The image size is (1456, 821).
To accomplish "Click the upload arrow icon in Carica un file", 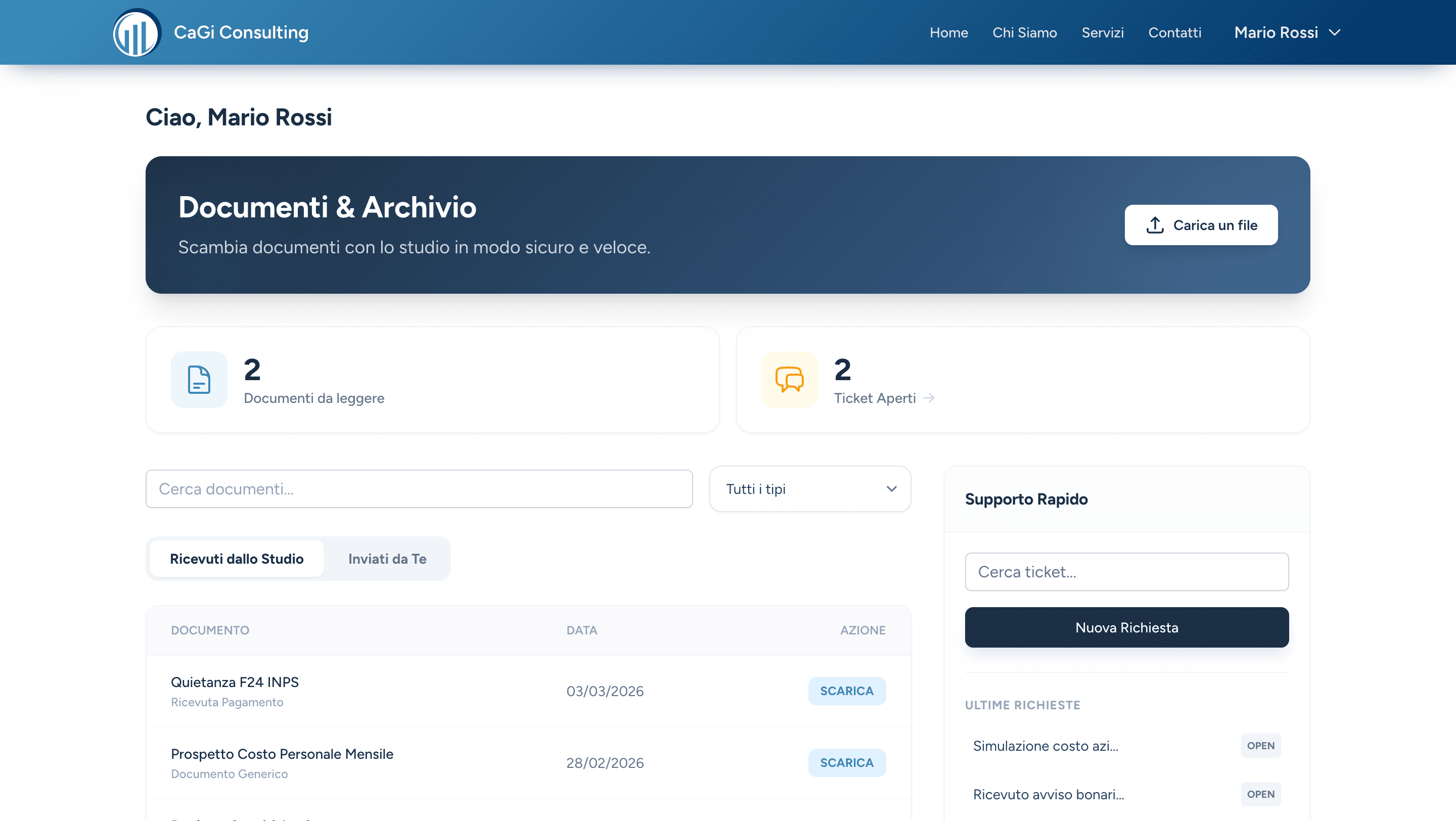I will point(1154,225).
